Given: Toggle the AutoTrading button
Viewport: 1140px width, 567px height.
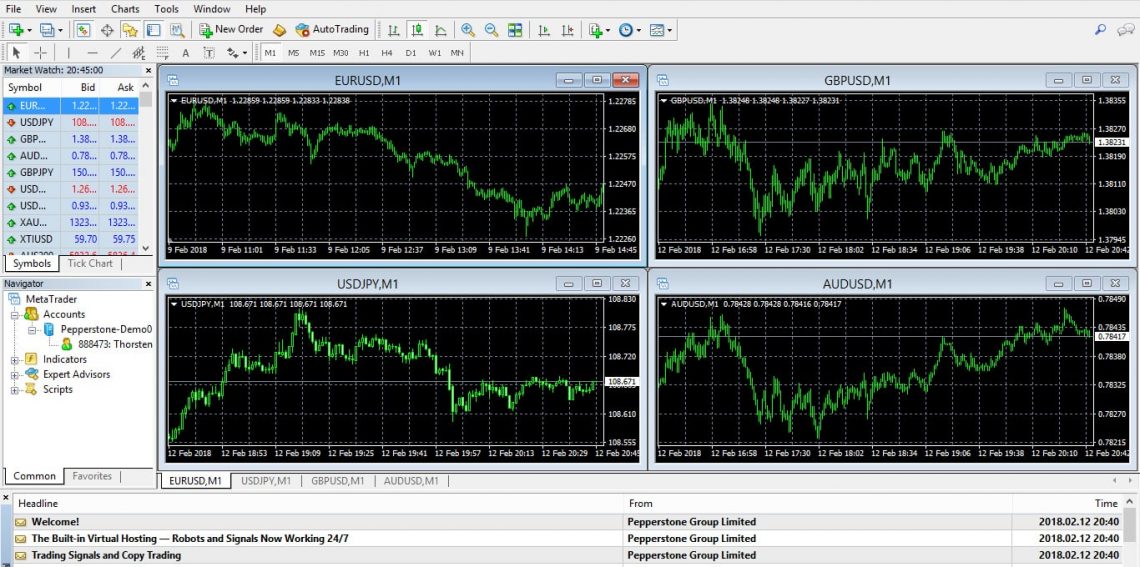Looking at the screenshot, I should (x=332, y=30).
